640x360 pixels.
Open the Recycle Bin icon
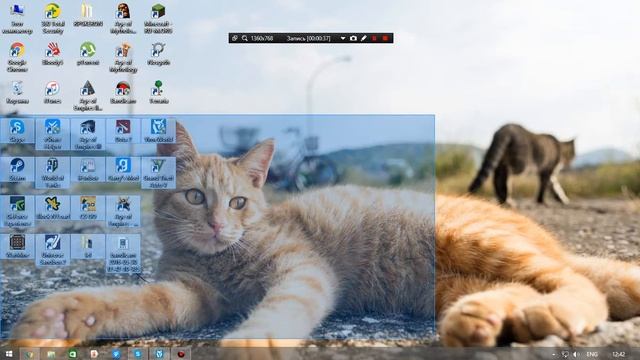[x=17, y=93]
